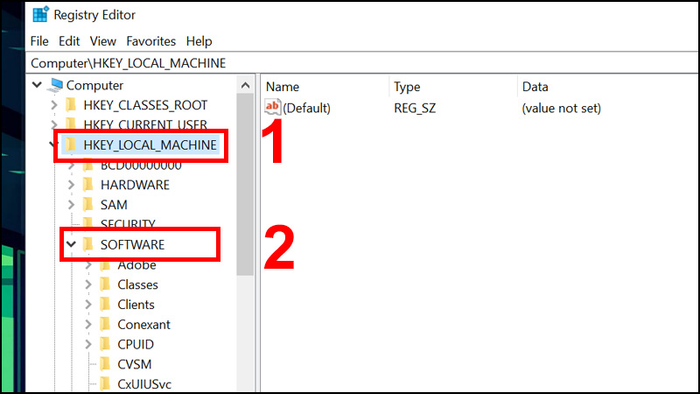The image size is (700, 394).
Task: Open the Edit menu
Action: pos(69,41)
